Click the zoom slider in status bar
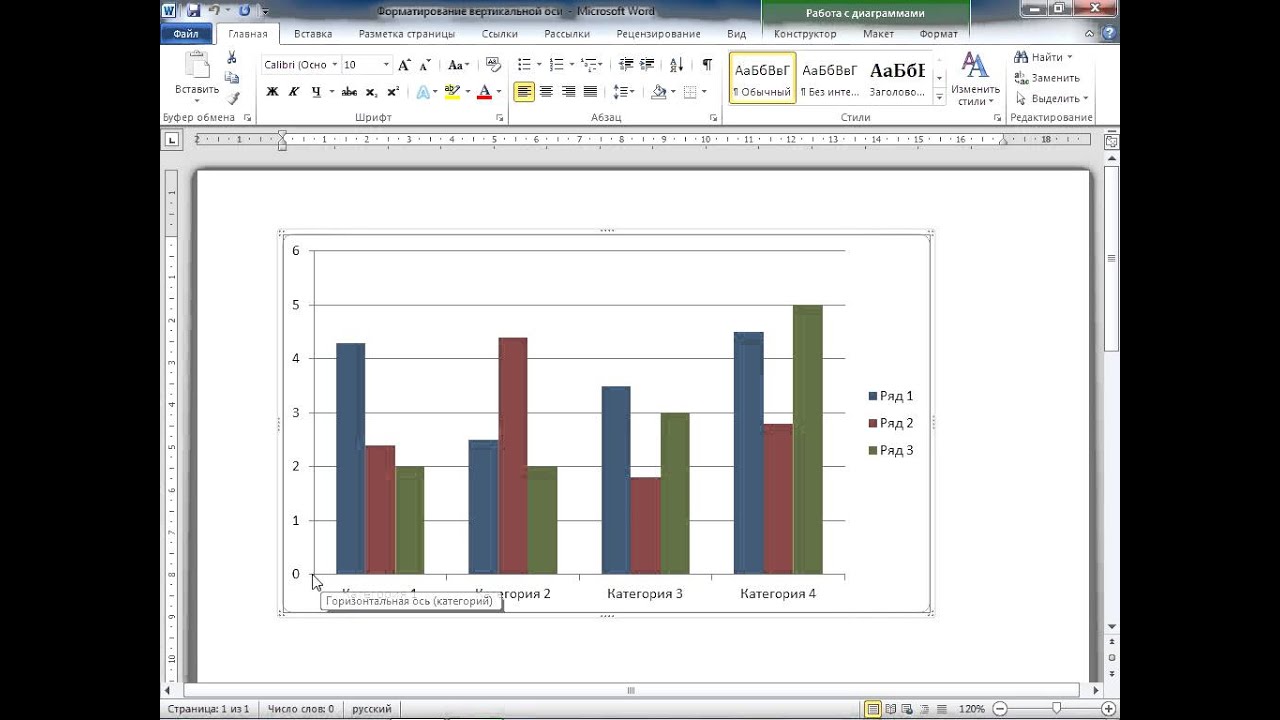The height and width of the screenshot is (720, 1280). pos(1056,708)
